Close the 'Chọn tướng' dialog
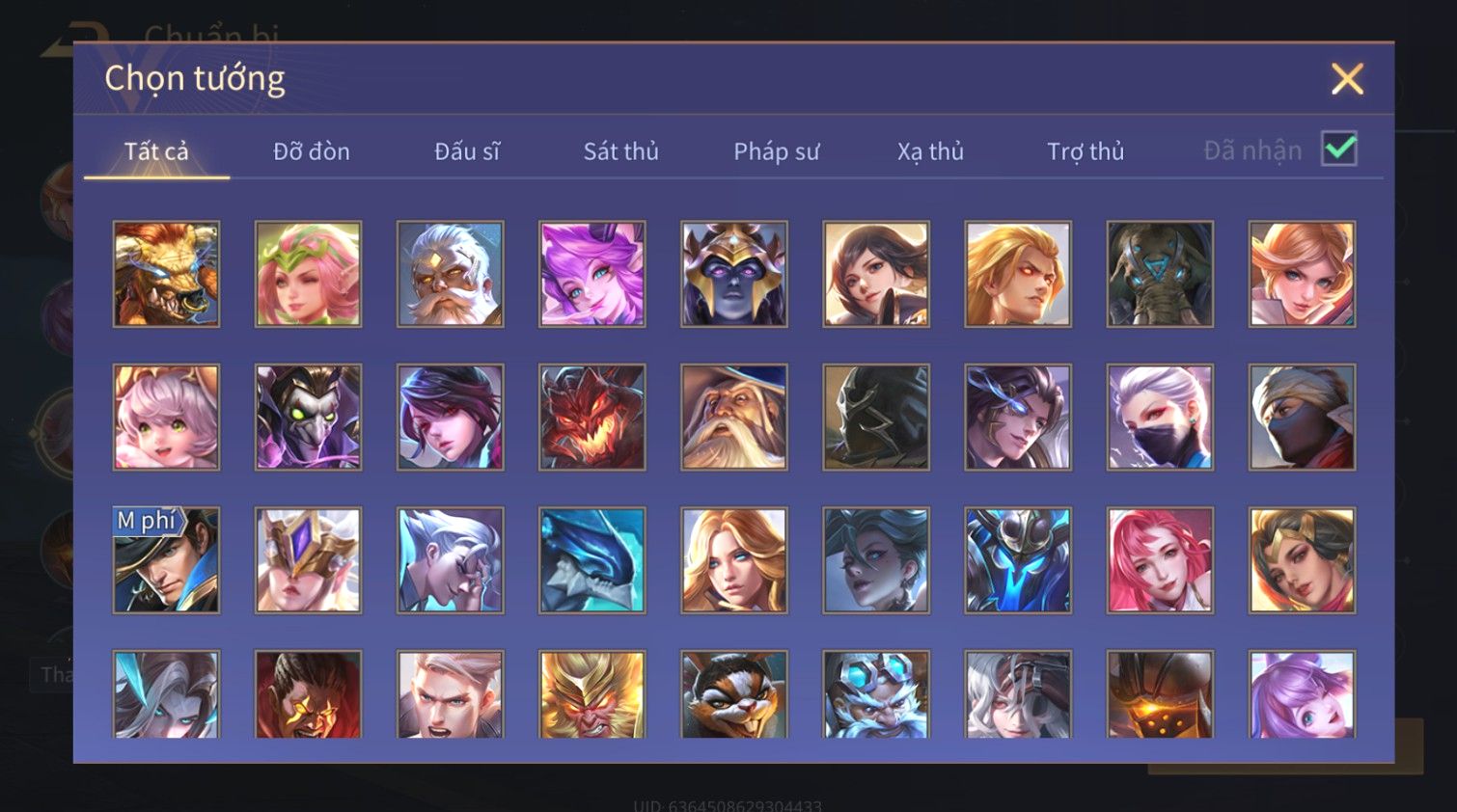 1347,78
